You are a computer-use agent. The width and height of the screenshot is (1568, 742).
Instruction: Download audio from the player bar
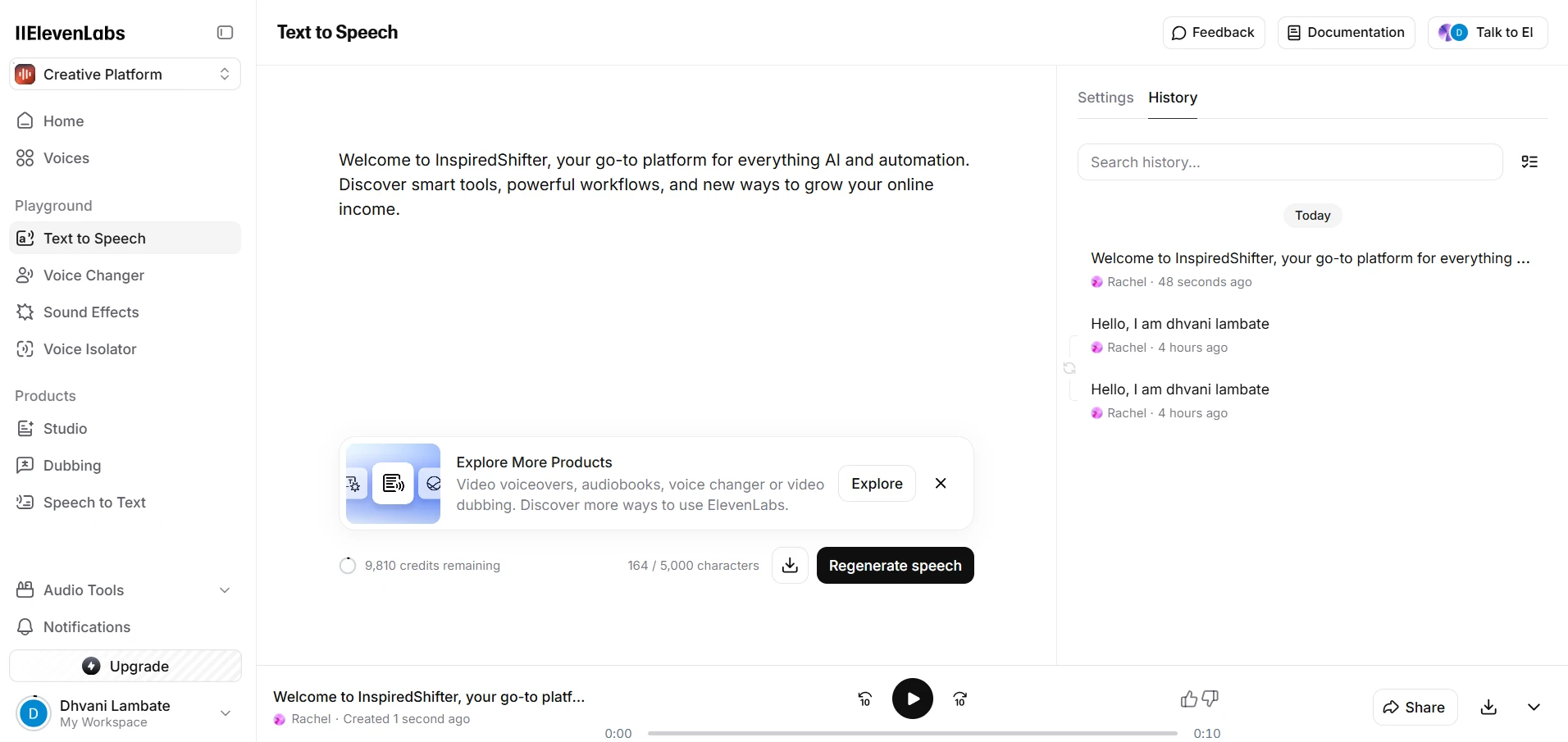(1488, 707)
